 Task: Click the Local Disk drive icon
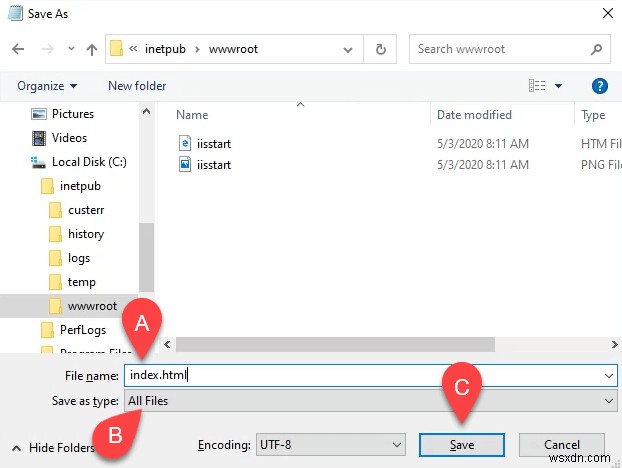38,163
